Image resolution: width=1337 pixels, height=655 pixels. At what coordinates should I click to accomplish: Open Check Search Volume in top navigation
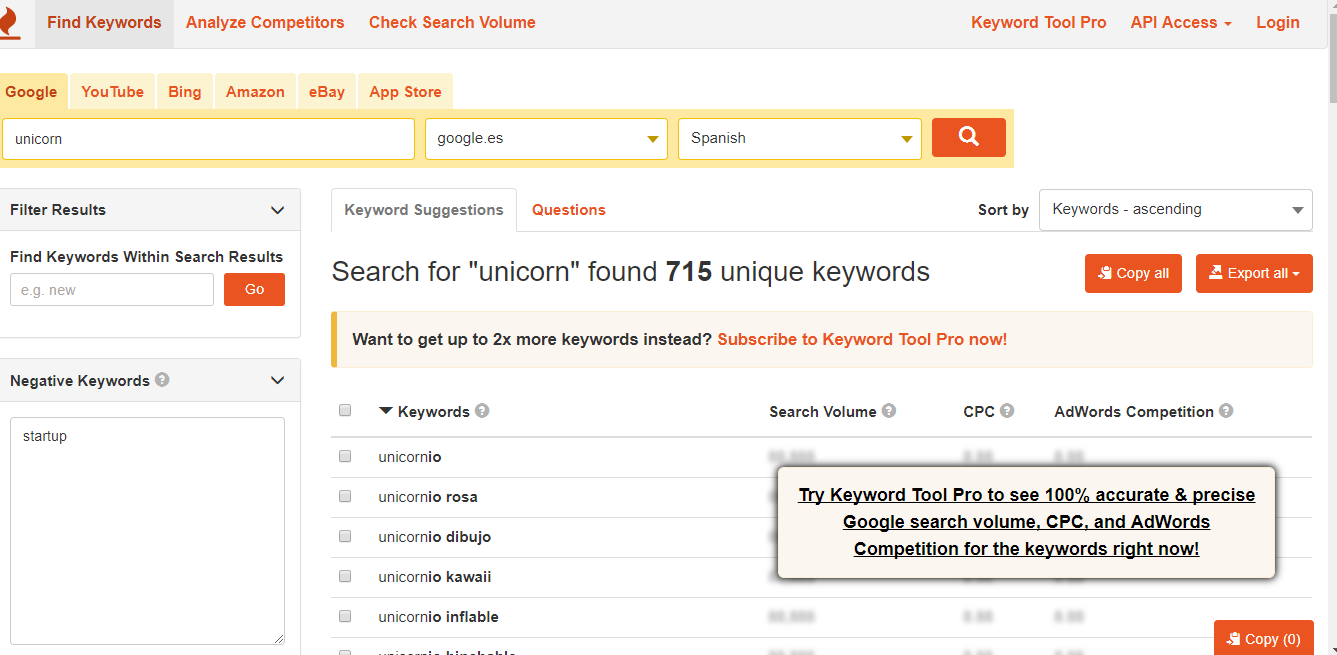click(x=452, y=22)
